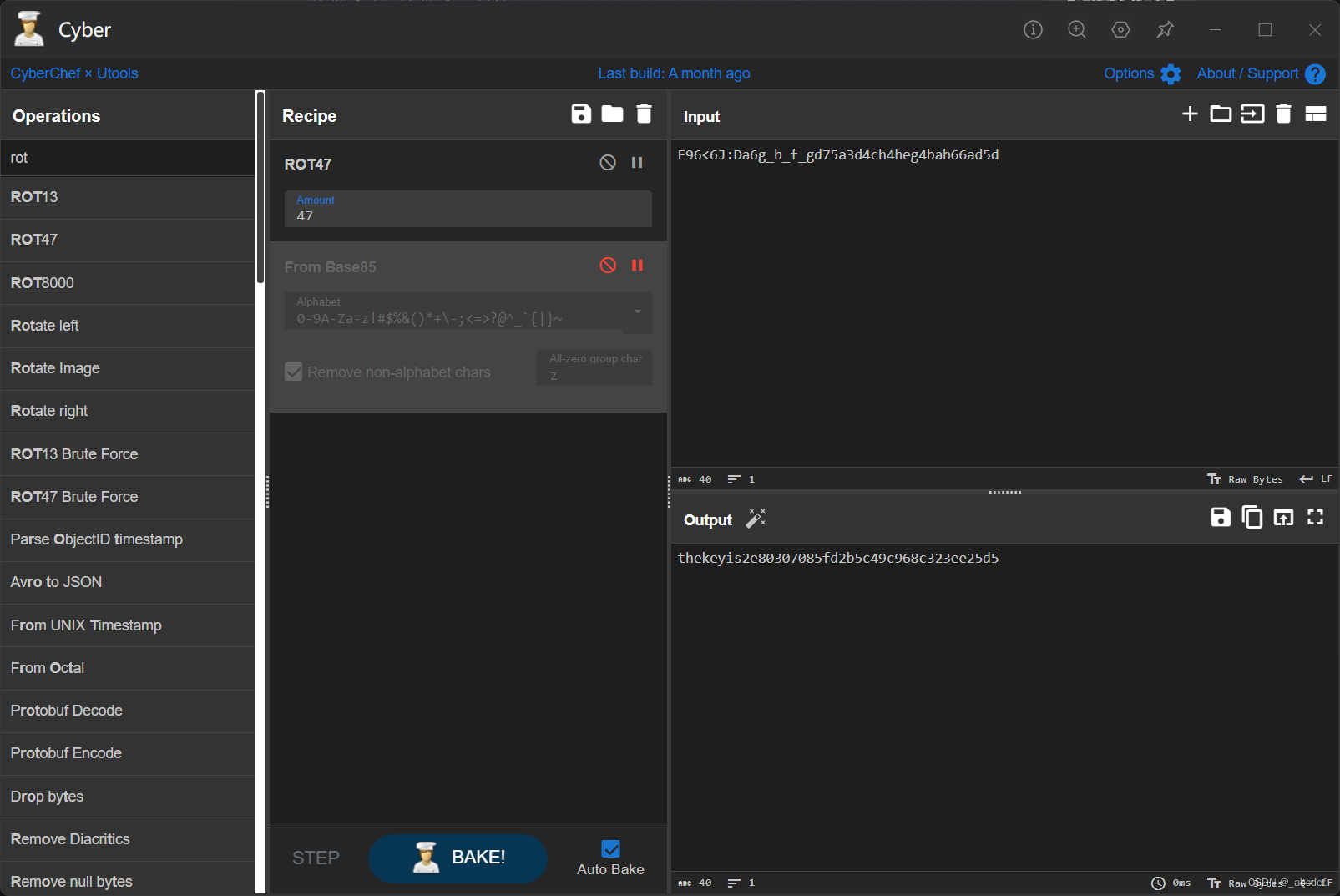Click the All-zero group char field
Image resolution: width=1340 pixels, height=896 pixels.
pyautogui.click(x=594, y=367)
